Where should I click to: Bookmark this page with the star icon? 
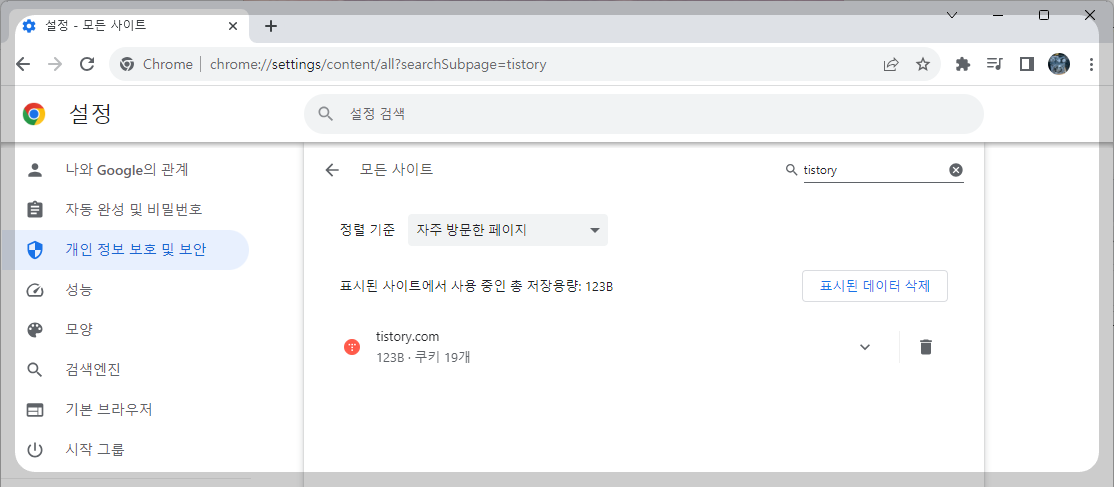923,65
